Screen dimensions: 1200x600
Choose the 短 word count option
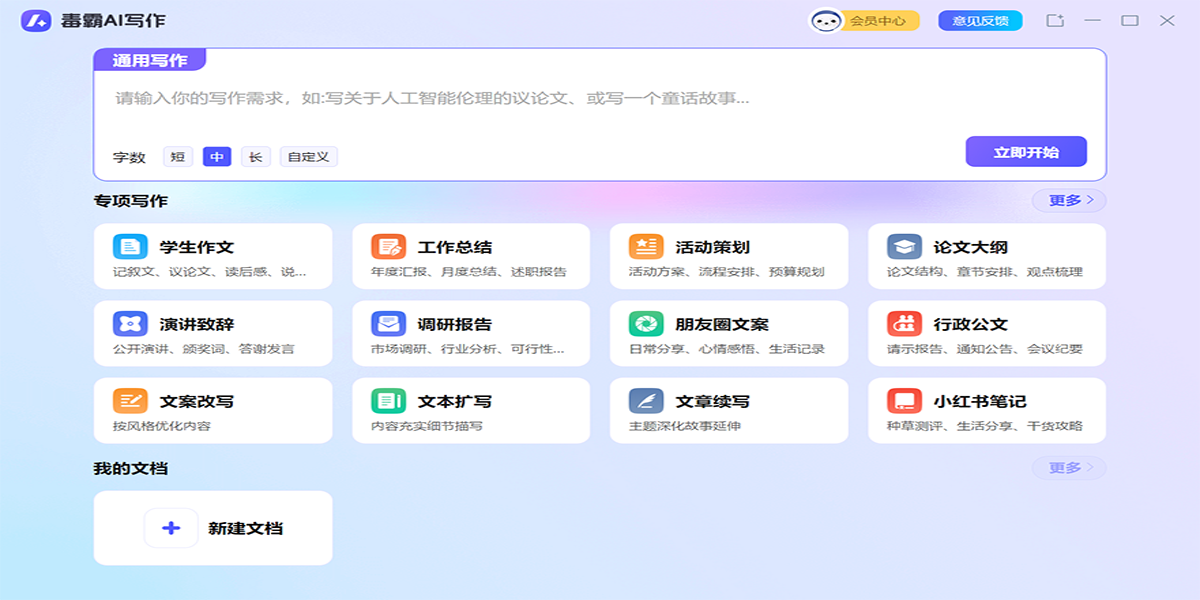click(x=178, y=157)
